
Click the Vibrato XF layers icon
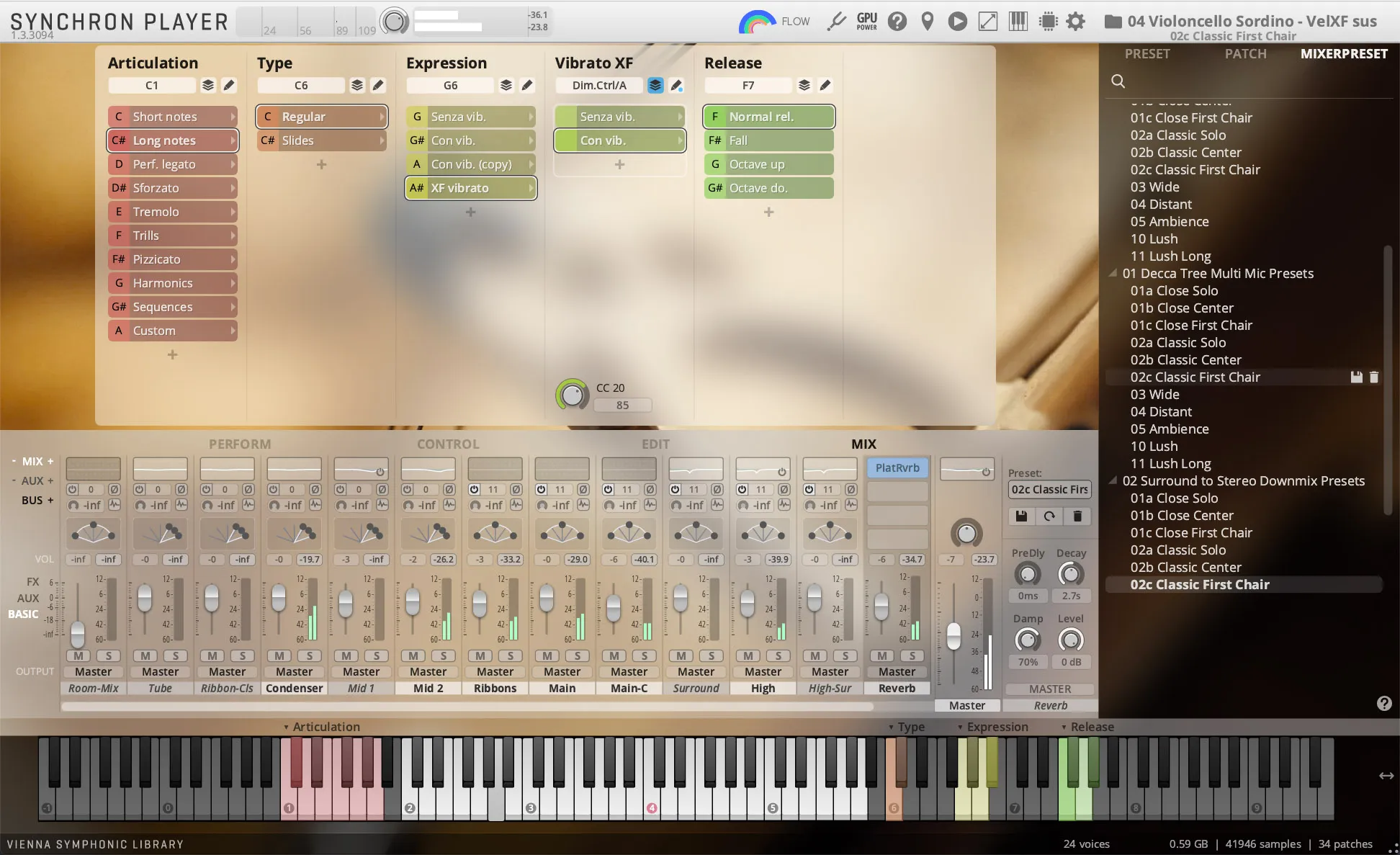(655, 85)
